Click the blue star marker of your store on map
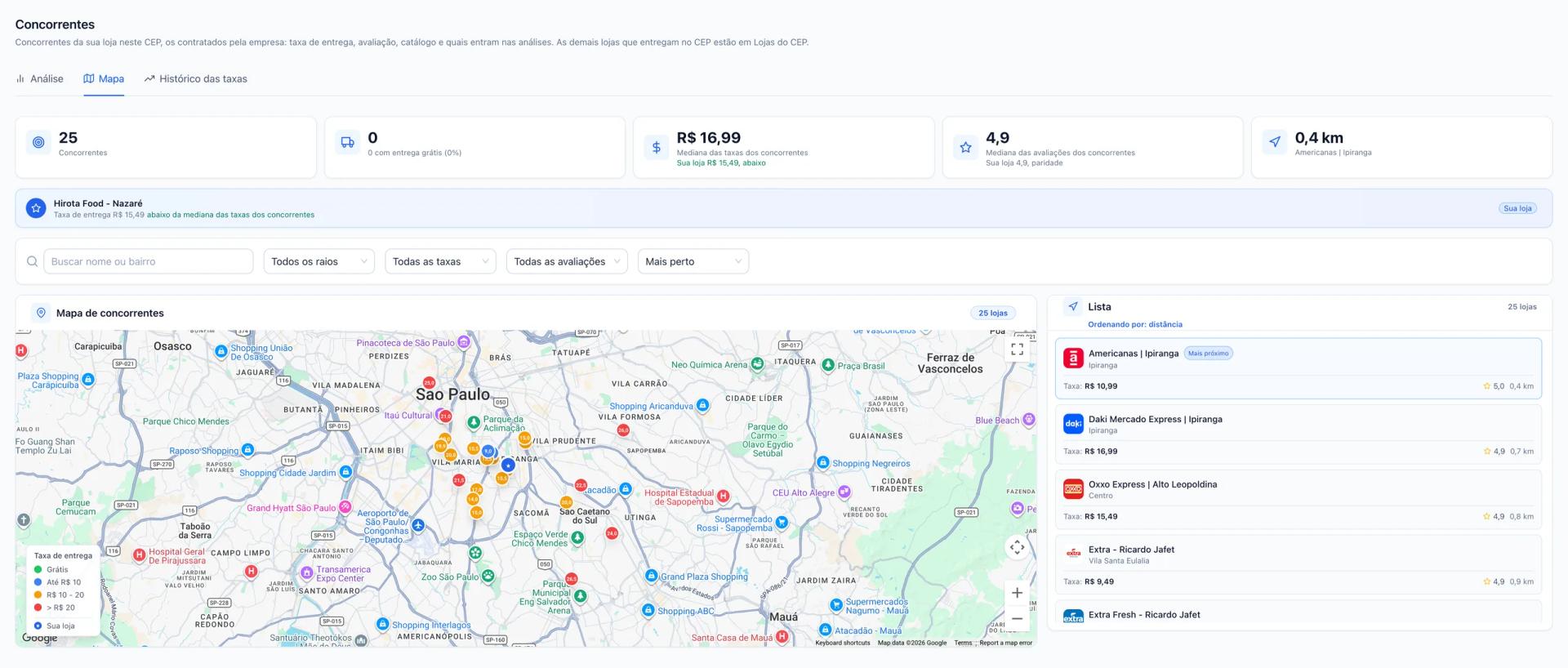 point(508,465)
